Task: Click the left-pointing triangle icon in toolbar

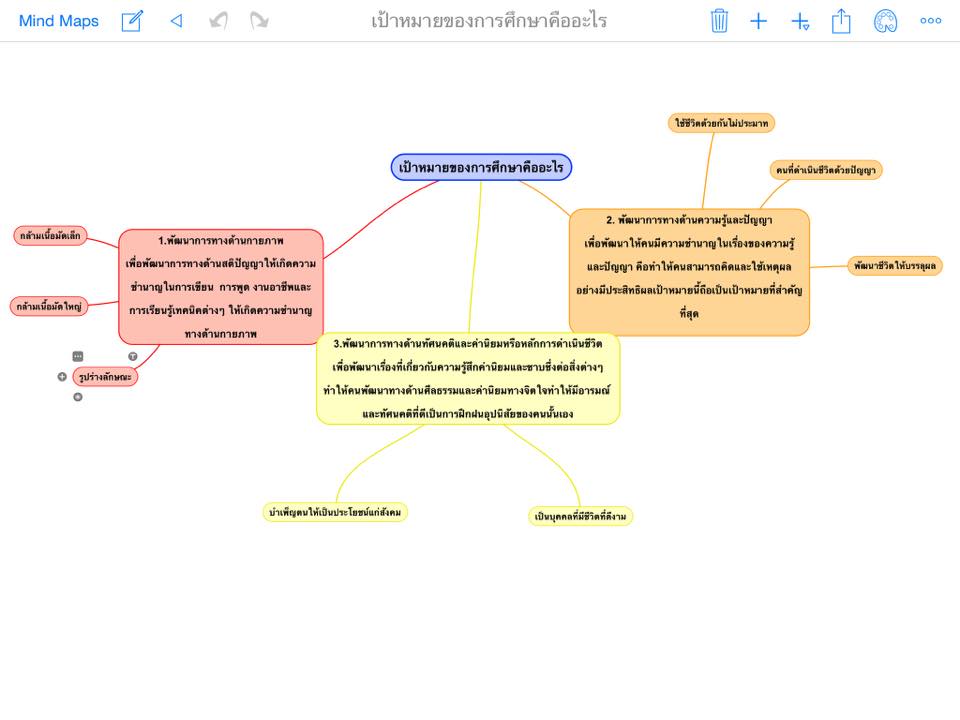Action: tap(176, 21)
